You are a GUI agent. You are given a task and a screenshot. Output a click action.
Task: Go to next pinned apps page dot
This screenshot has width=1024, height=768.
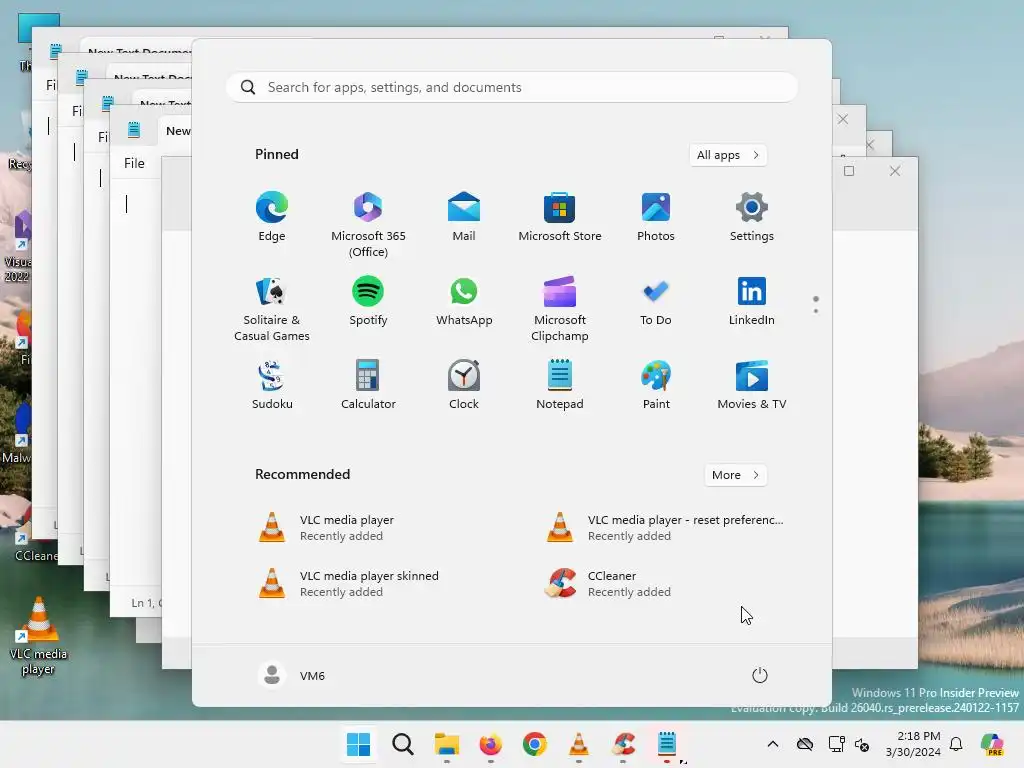[x=816, y=311]
